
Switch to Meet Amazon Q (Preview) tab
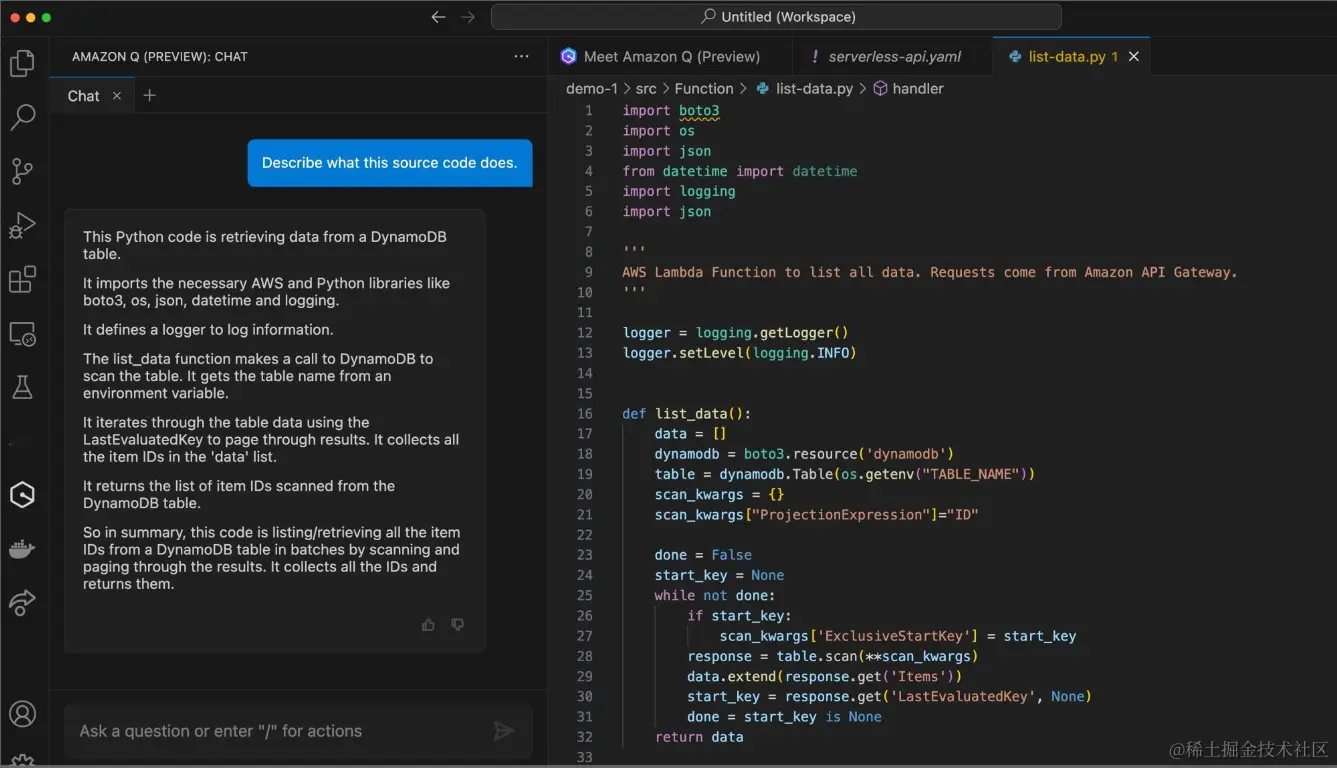pos(671,57)
